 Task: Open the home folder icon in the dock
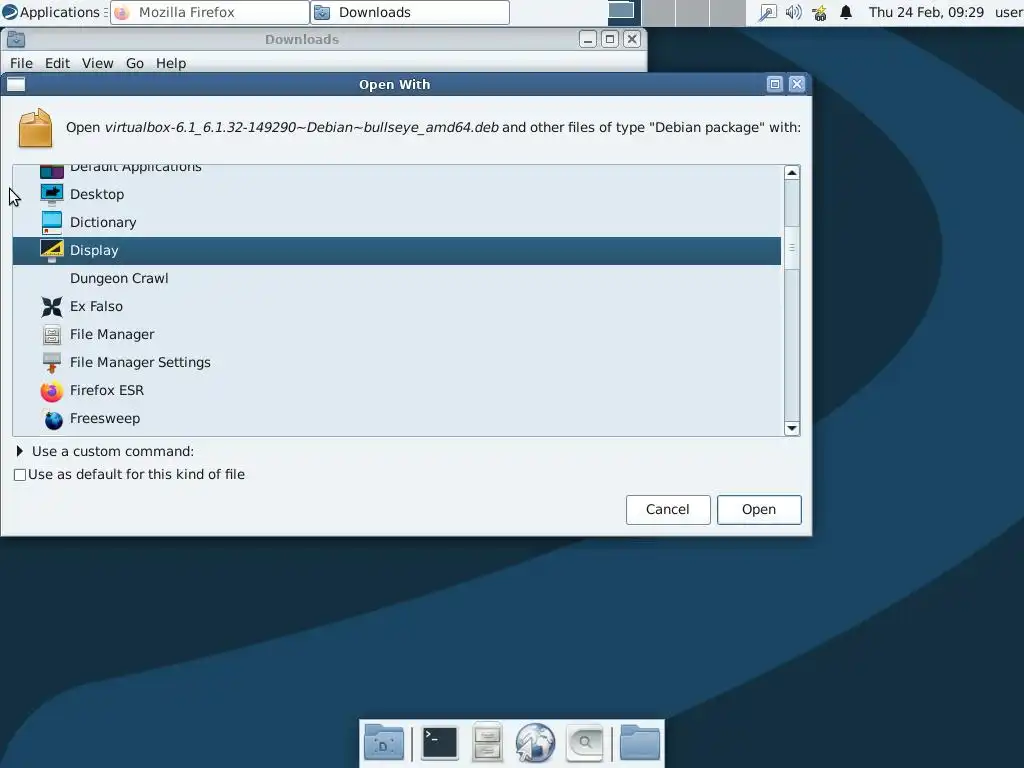click(x=639, y=743)
